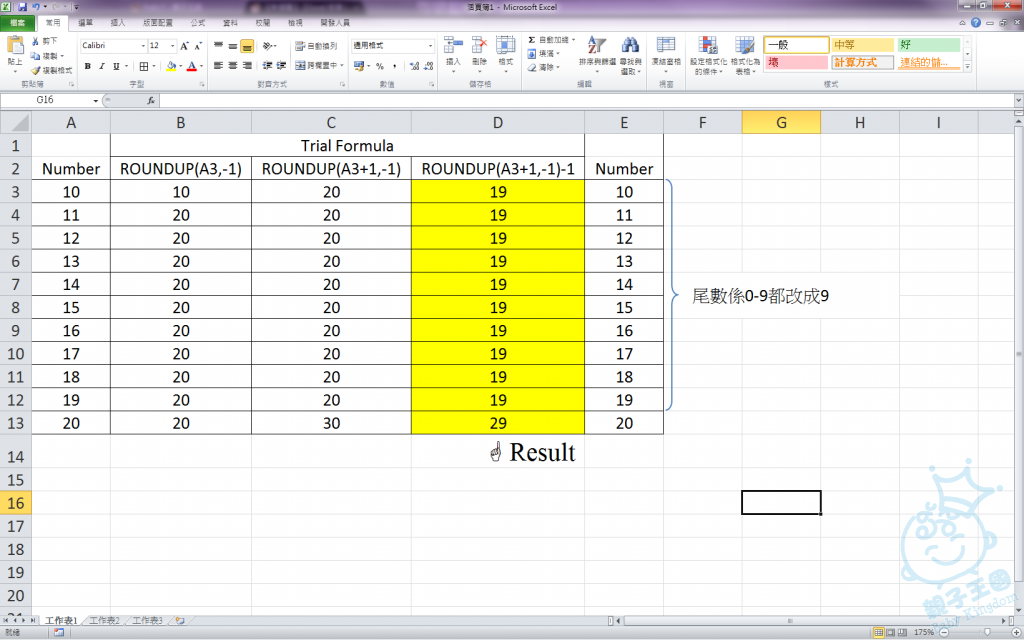Open 設定格式化的條件 conditional formatting
This screenshot has height=640, width=1024.
coord(708,55)
